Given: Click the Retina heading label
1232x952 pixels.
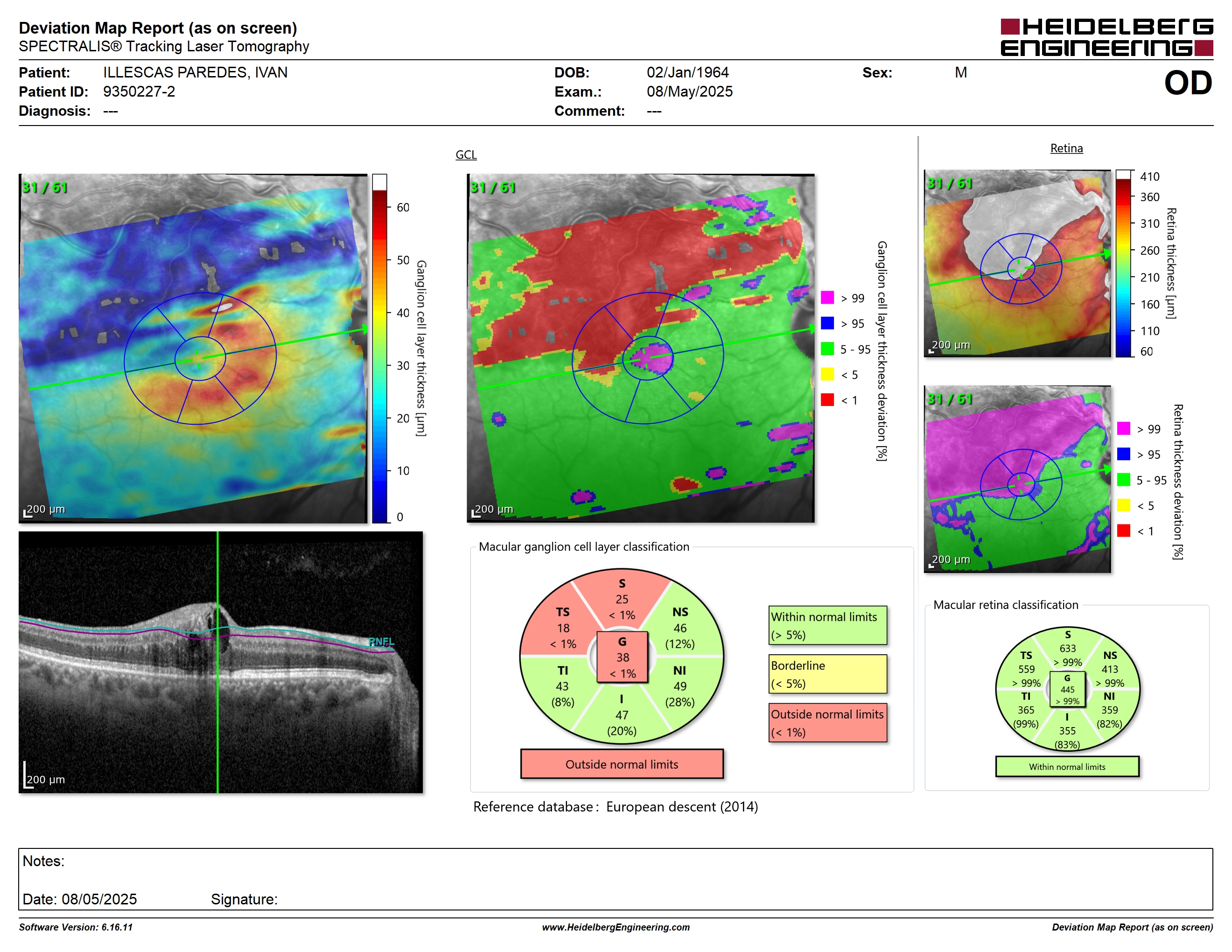Looking at the screenshot, I should click(x=1066, y=148).
